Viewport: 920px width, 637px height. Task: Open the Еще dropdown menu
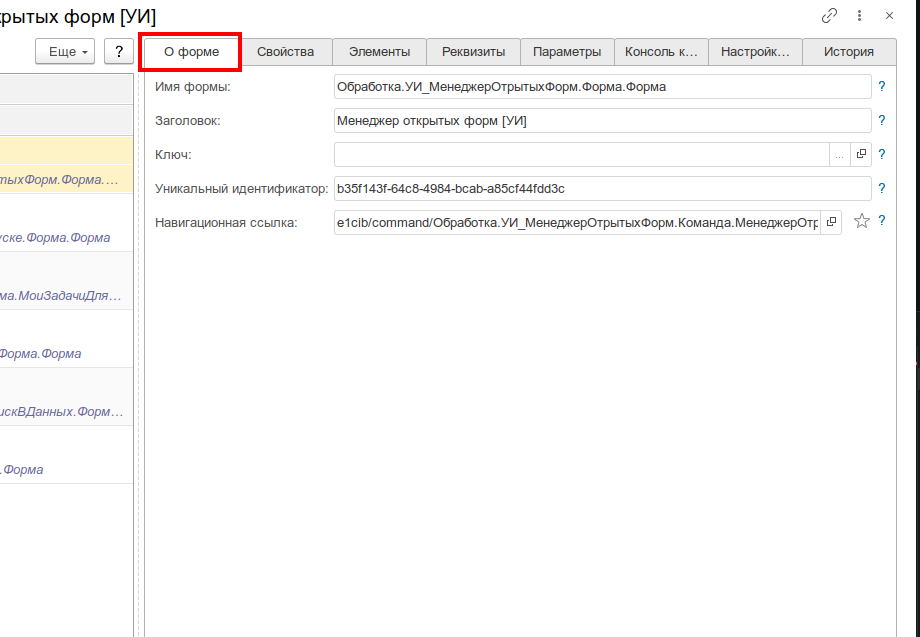coord(65,52)
